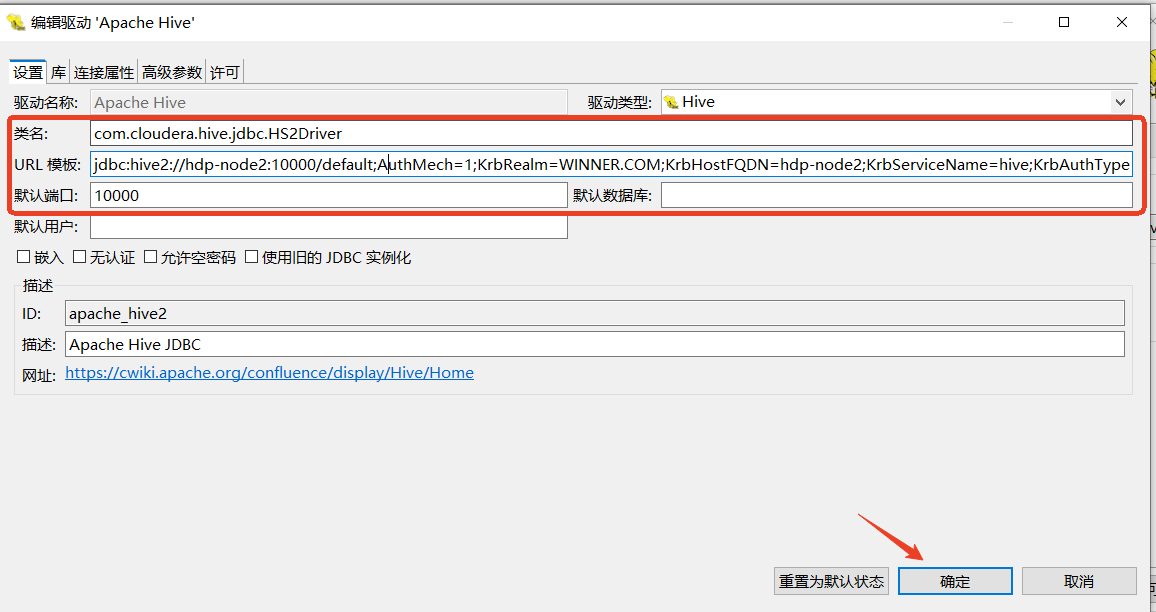Click the URL 模板 input field
1156x612 pixels.
tap(611, 164)
